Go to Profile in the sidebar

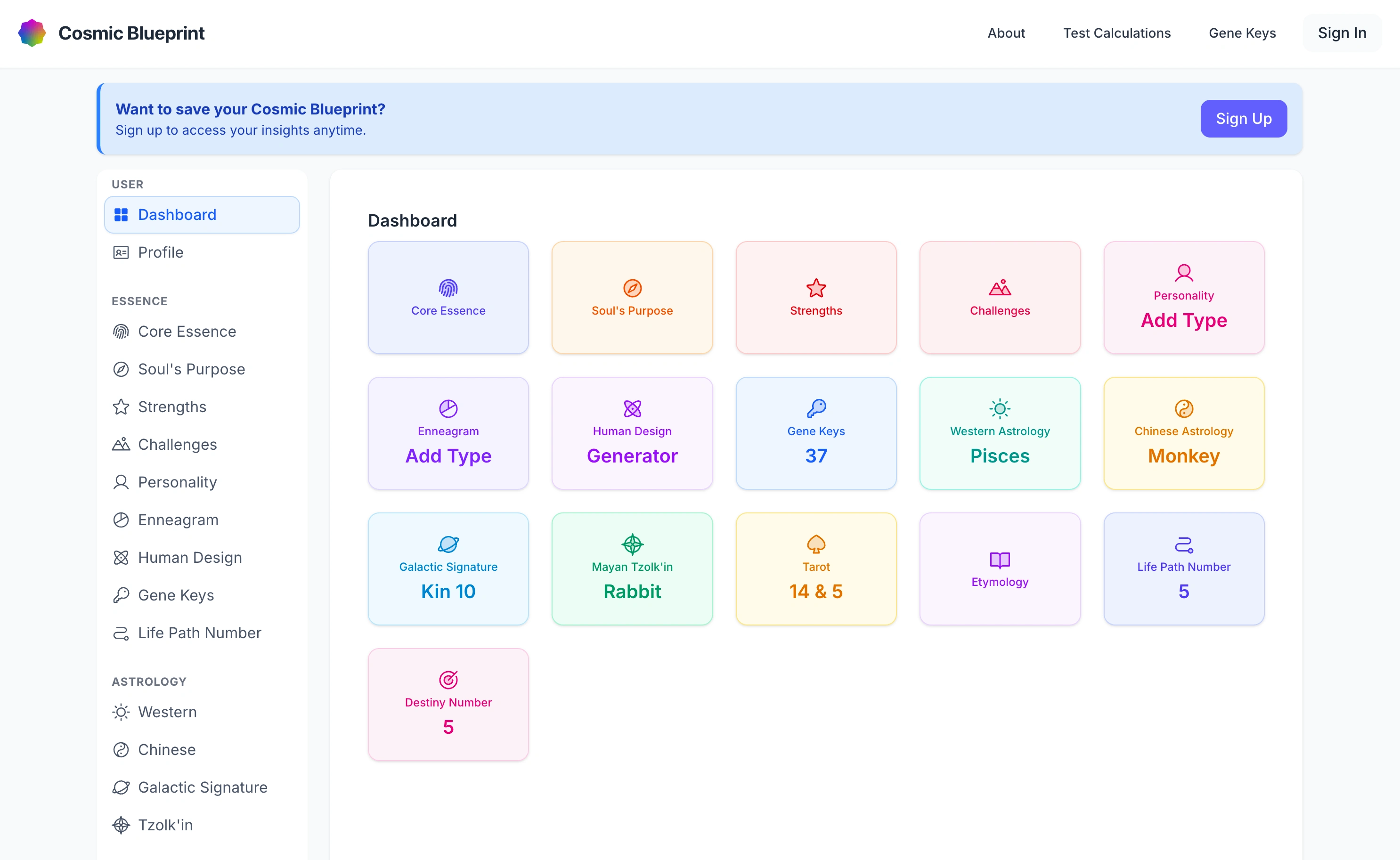tap(202, 252)
